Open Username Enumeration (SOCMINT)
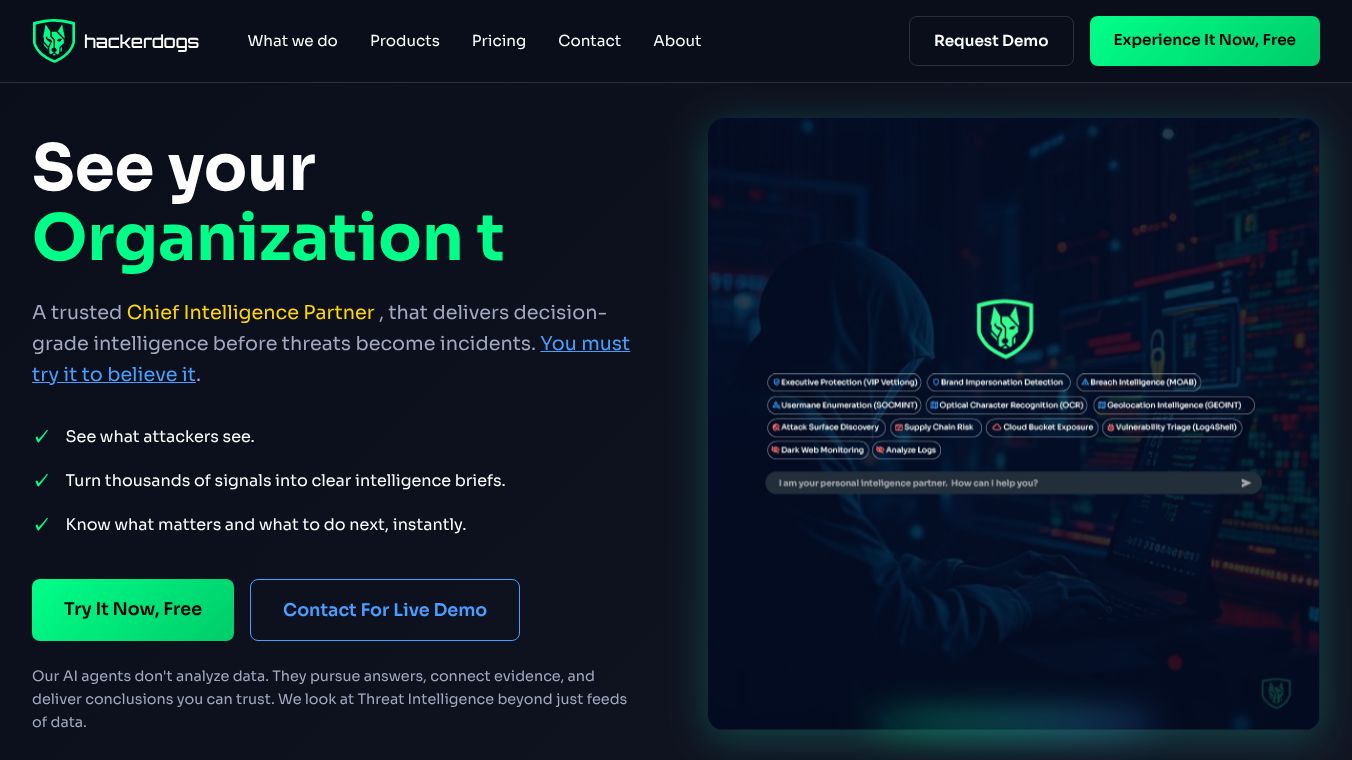The height and width of the screenshot is (760, 1352). [844, 405]
